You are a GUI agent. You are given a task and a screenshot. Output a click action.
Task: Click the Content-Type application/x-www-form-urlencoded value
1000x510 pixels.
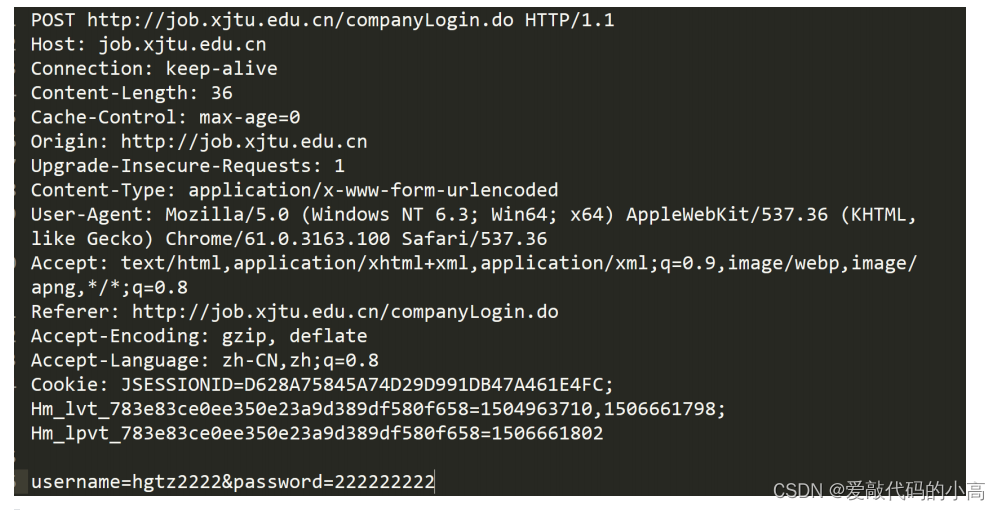[x=373, y=190]
